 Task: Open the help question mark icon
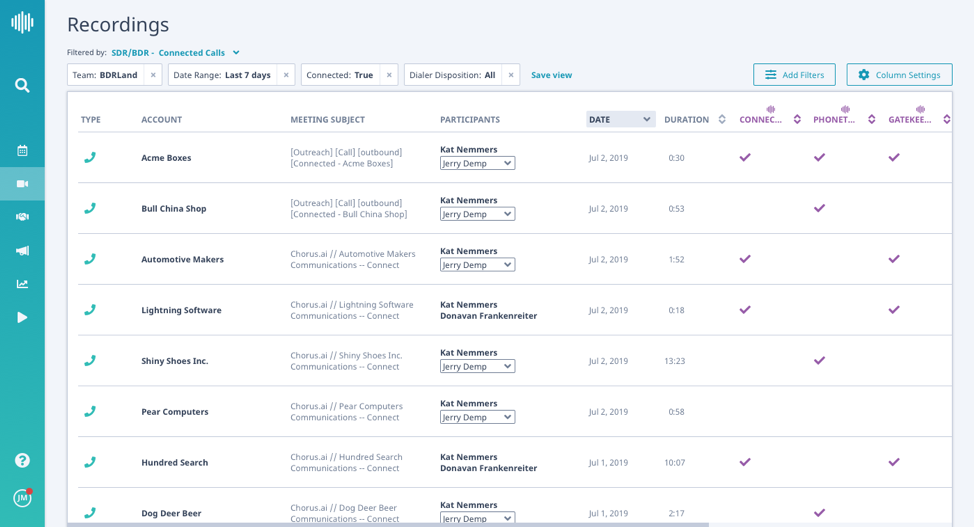pyautogui.click(x=22, y=461)
